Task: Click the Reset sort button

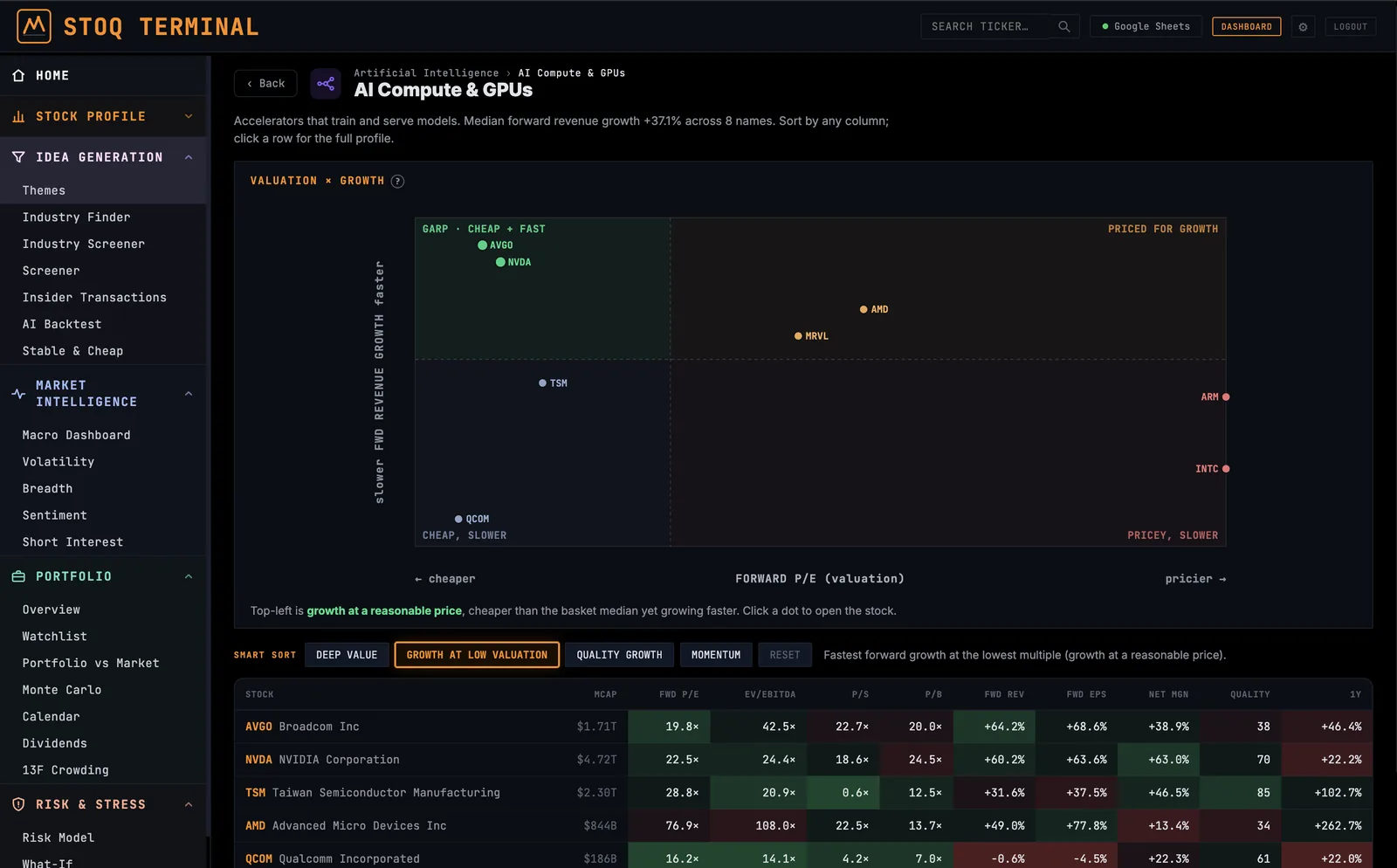Action: pyautogui.click(x=784, y=655)
